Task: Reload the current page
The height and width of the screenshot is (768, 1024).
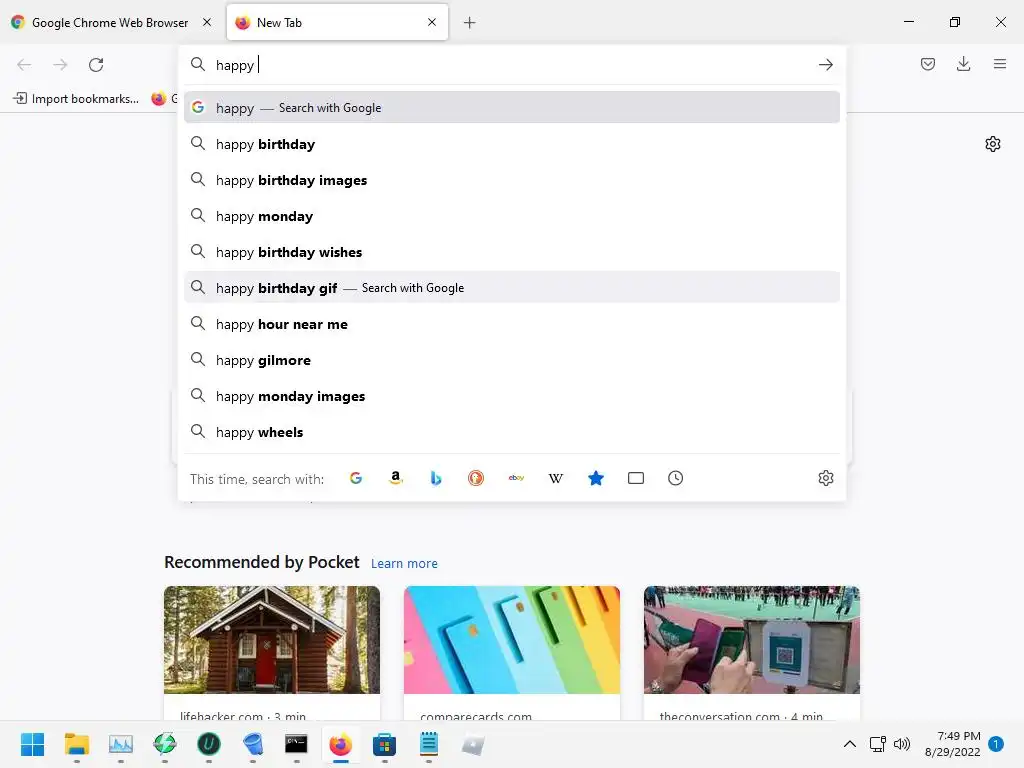Action: pyautogui.click(x=96, y=65)
